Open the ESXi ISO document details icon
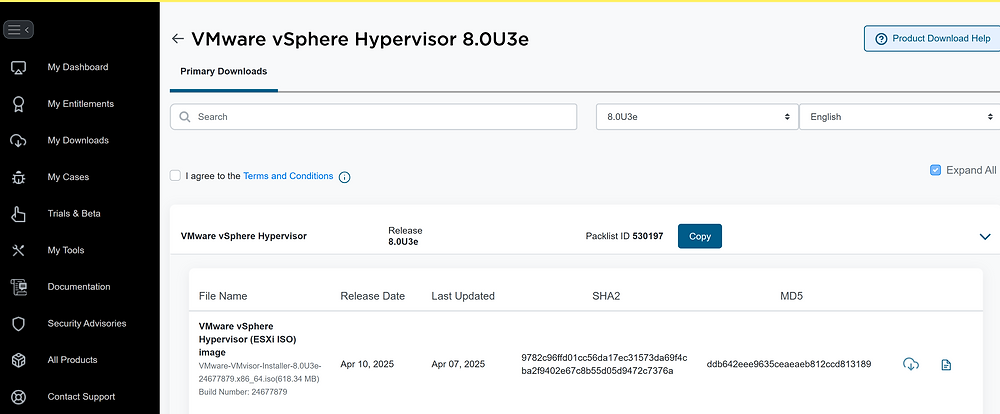This screenshot has width=1000, height=414. tap(946, 365)
